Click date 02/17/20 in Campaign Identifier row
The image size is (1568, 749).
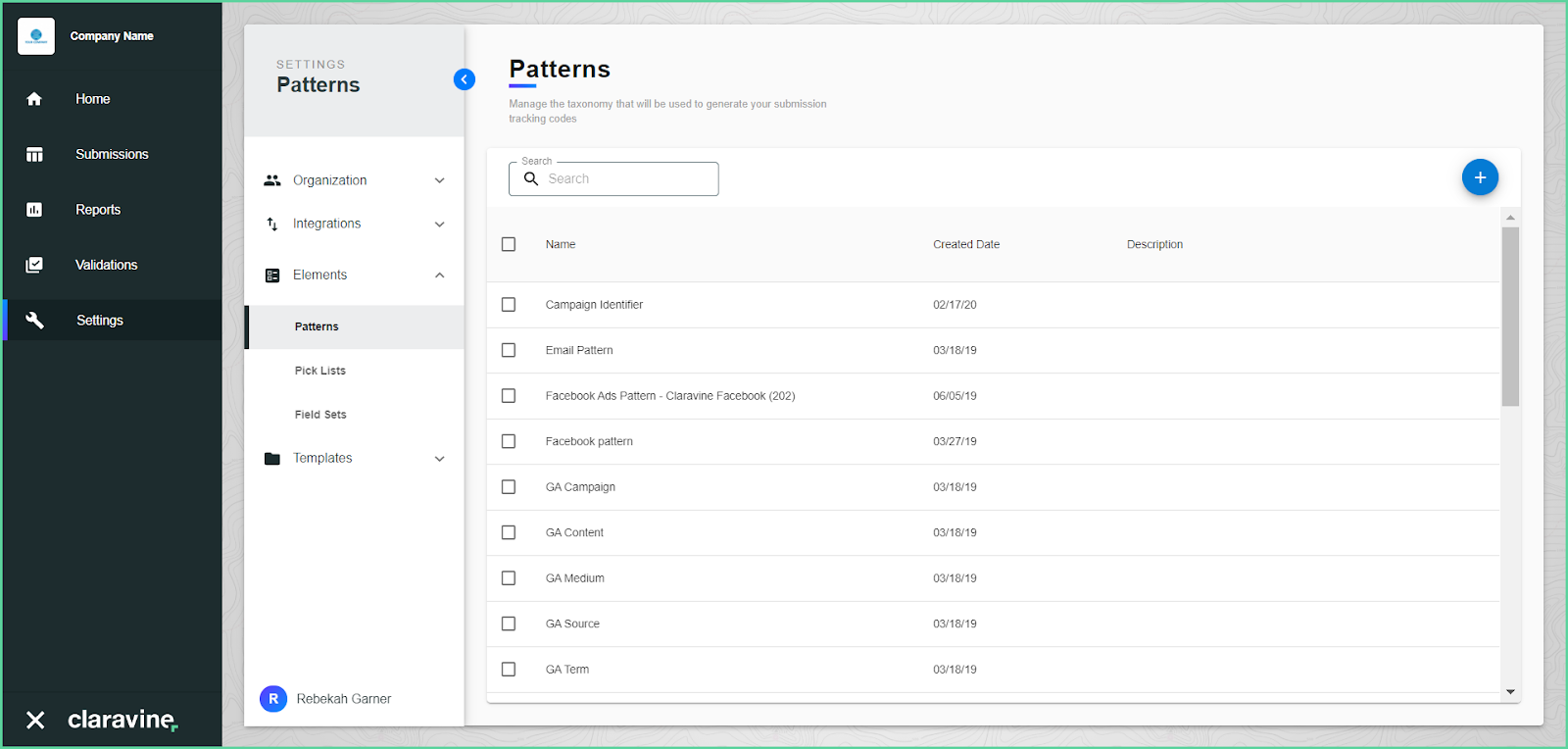point(955,305)
